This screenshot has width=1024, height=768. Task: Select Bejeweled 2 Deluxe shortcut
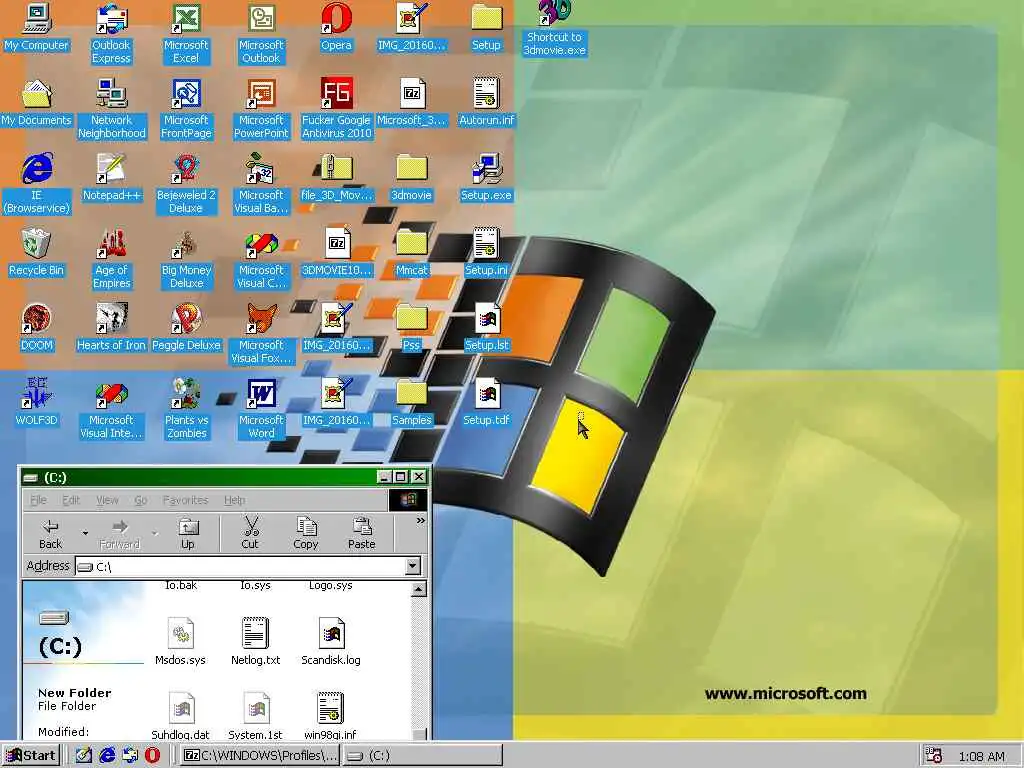(x=186, y=184)
